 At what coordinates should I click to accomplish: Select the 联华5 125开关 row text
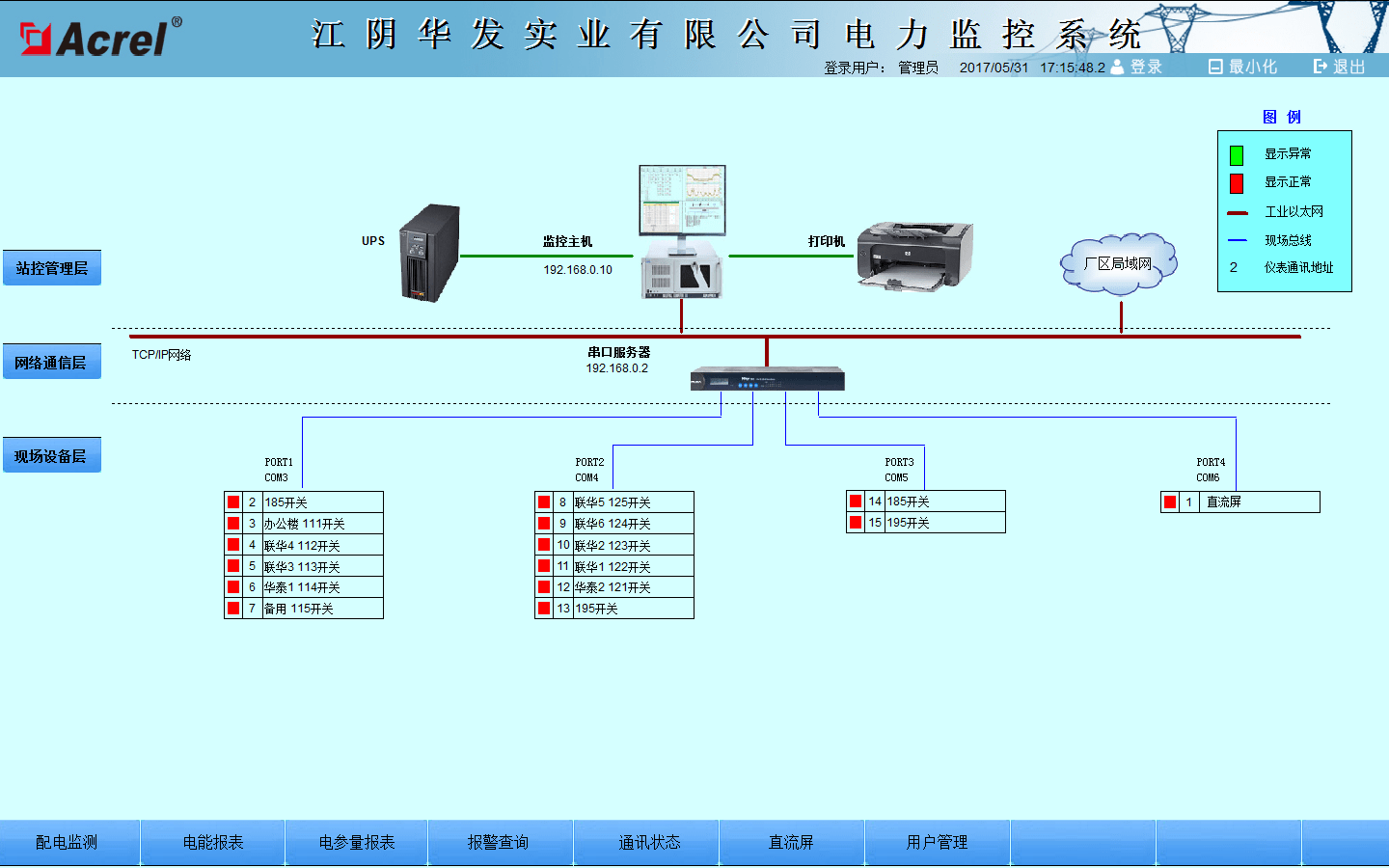(x=613, y=502)
